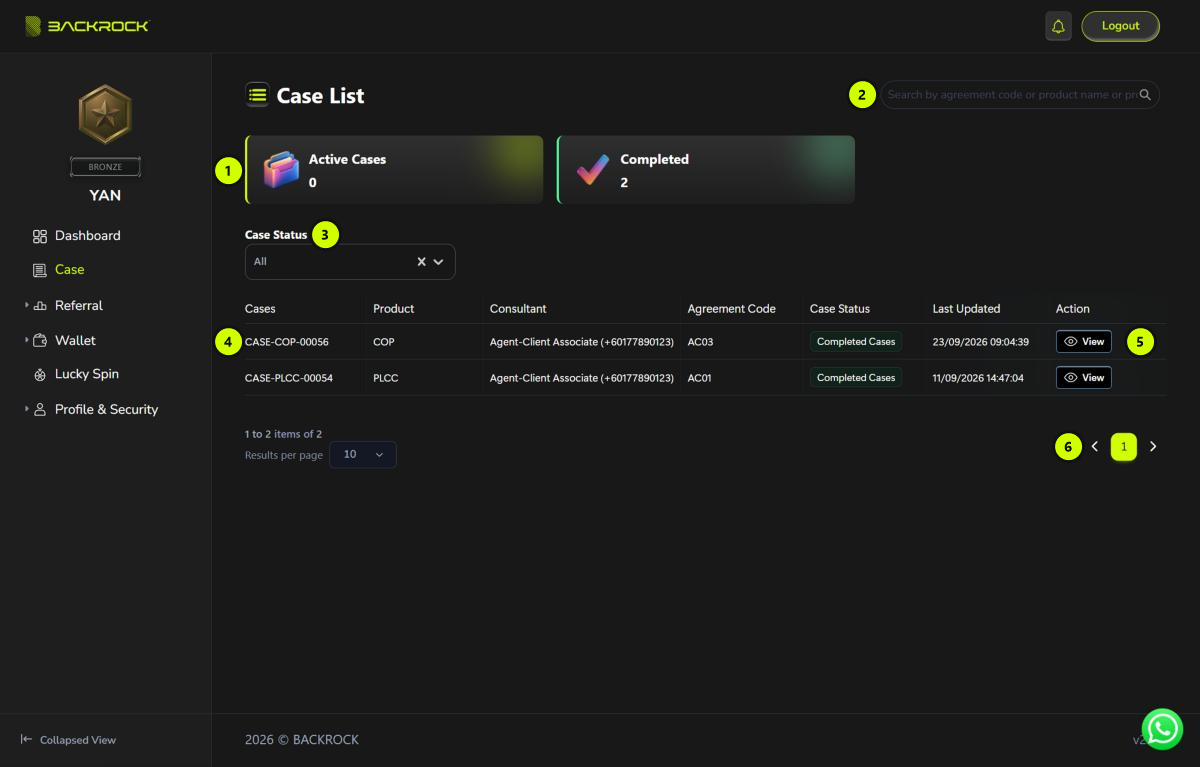Open the notification bell

pos(1058,26)
